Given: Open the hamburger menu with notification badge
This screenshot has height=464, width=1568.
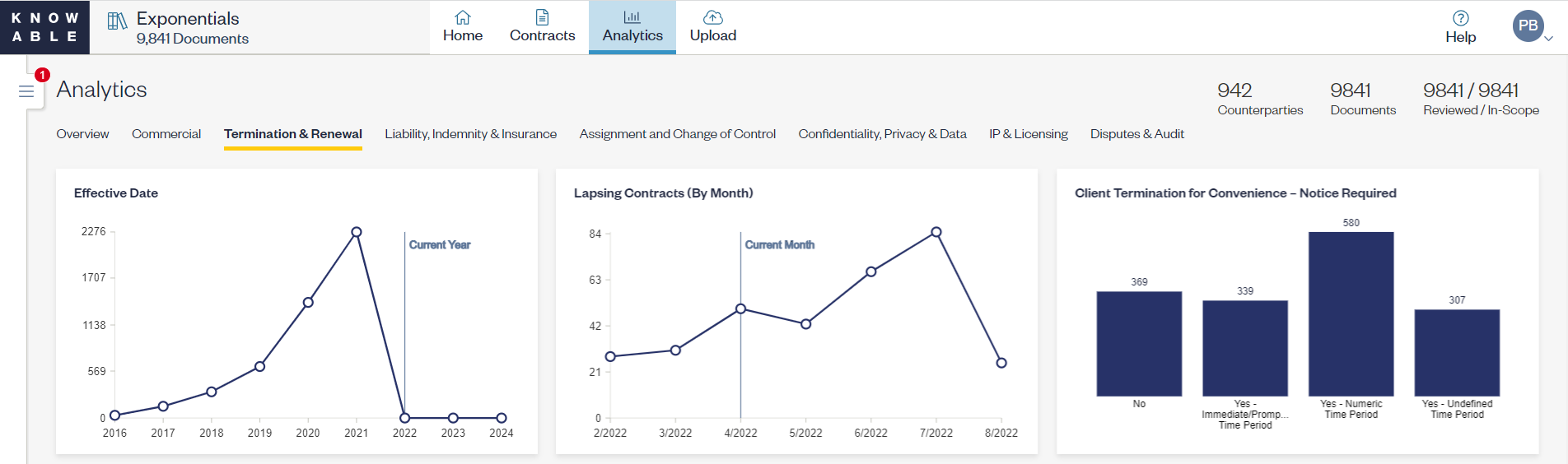Looking at the screenshot, I should (26, 91).
